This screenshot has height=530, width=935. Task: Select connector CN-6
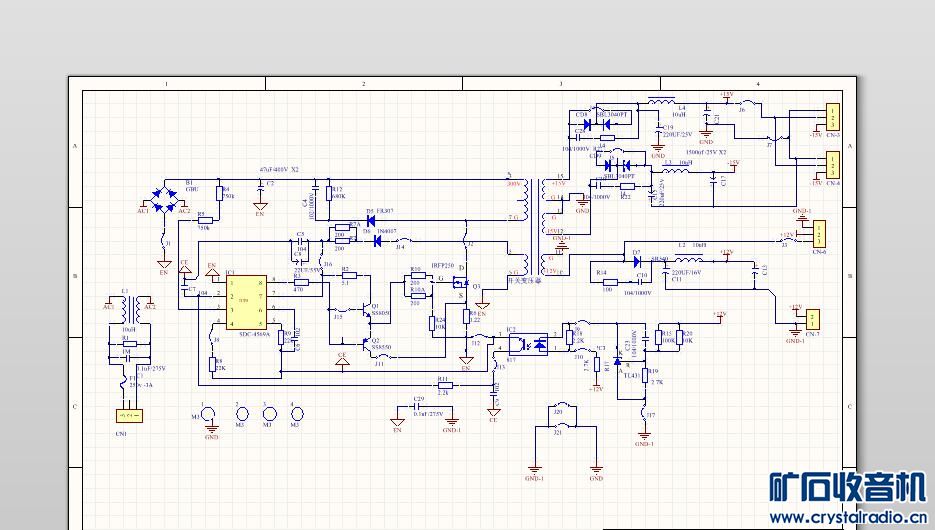819,234
